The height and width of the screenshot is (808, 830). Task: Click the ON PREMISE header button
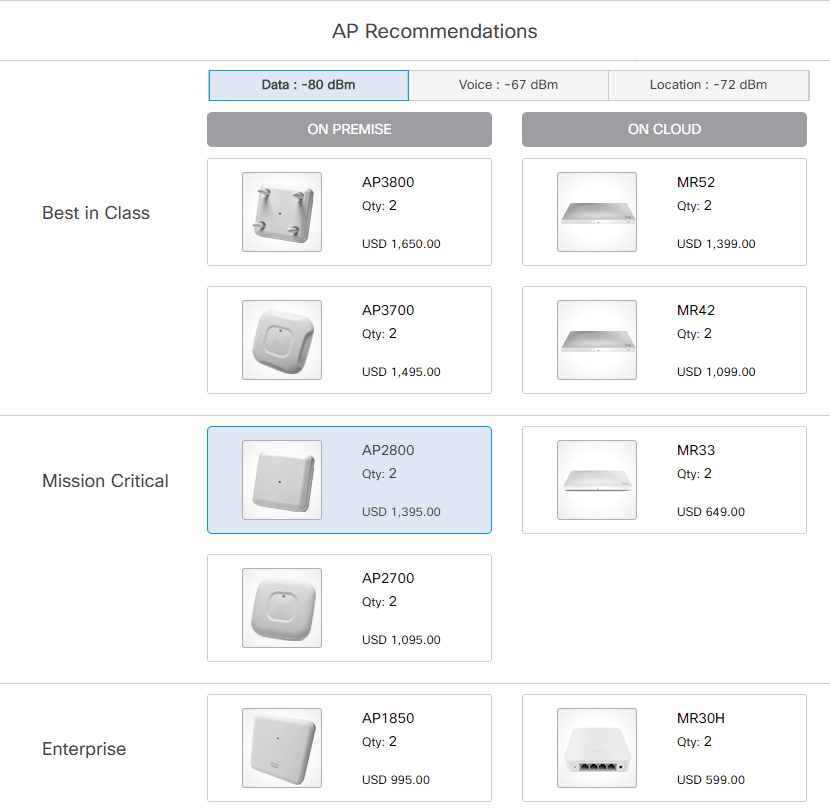[x=349, y=129]
